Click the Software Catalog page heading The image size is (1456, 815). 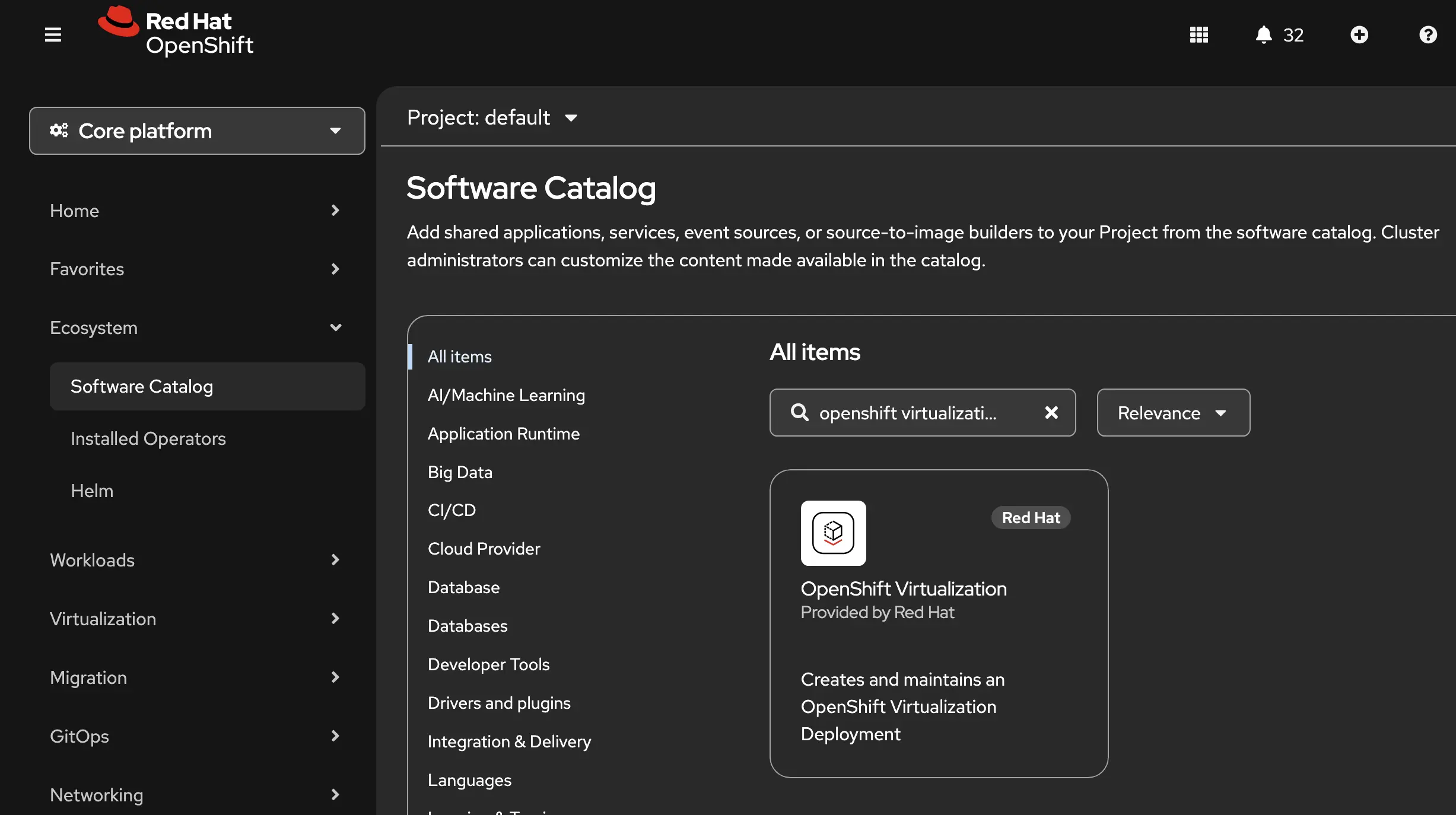click(x=531, y=188)
